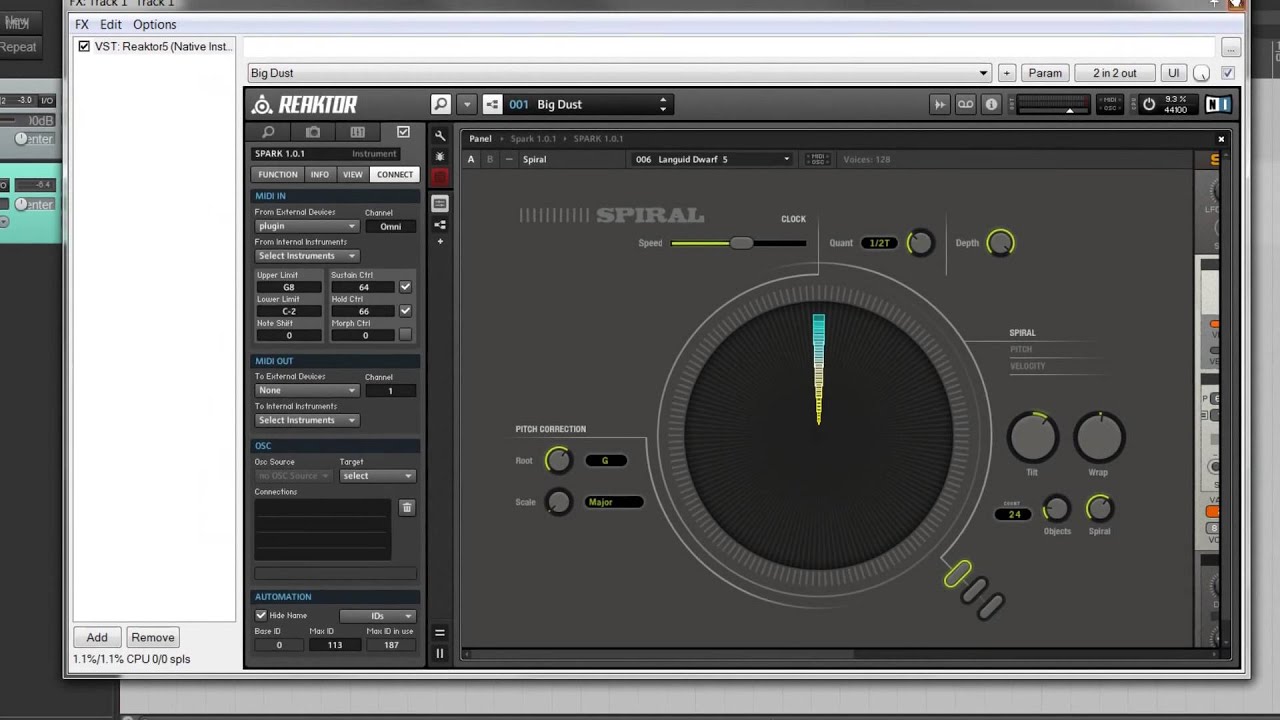Close the Panel view with X
This screenshot has height=720, width=1280.
(x=1221, y=139)
